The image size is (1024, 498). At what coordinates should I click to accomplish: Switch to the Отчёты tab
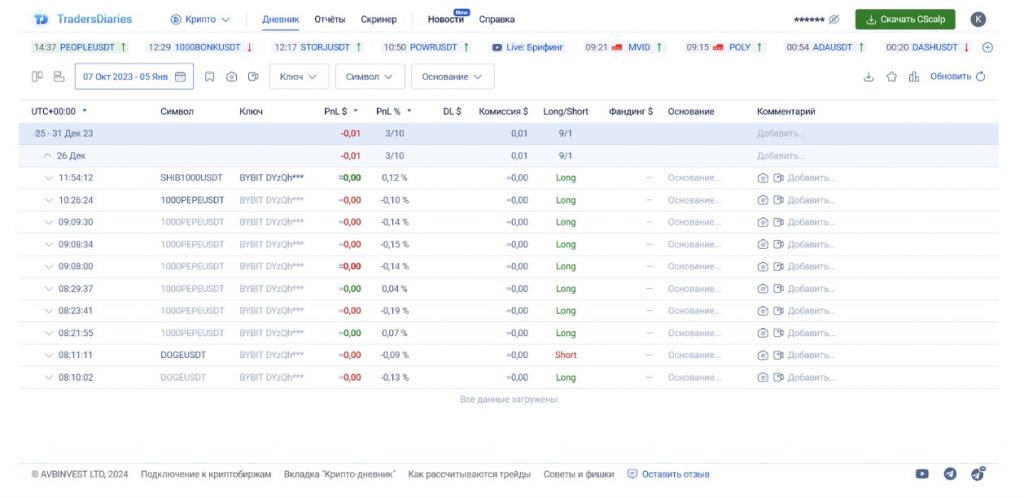329,19
